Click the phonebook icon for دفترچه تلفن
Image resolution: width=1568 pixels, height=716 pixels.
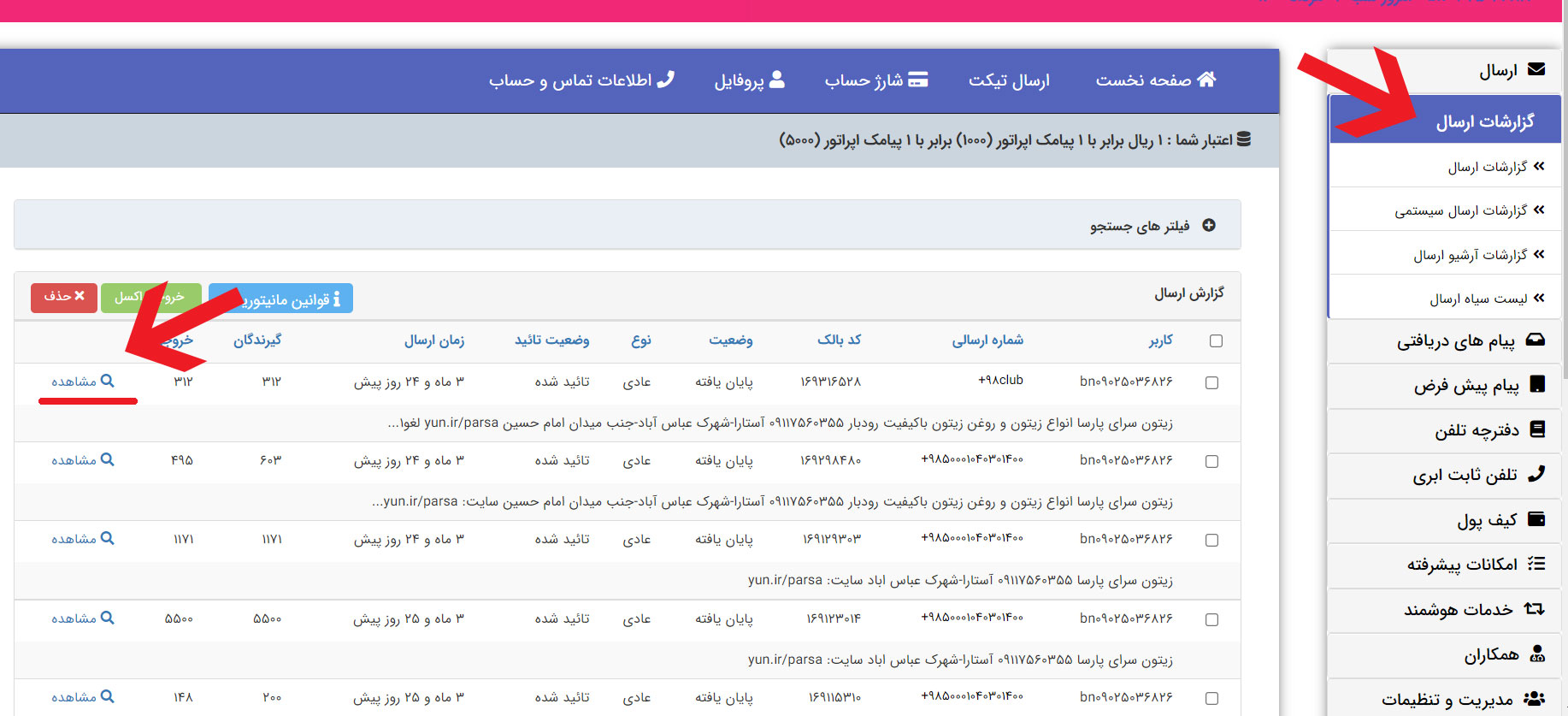coord(1537,429)
